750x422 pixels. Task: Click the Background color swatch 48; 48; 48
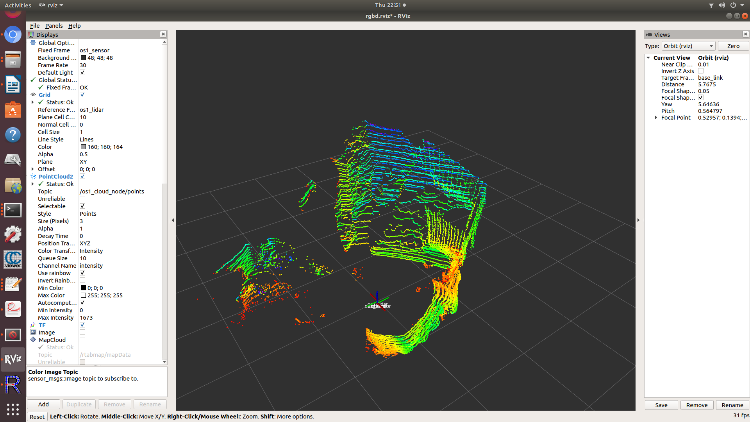point(82,58)
